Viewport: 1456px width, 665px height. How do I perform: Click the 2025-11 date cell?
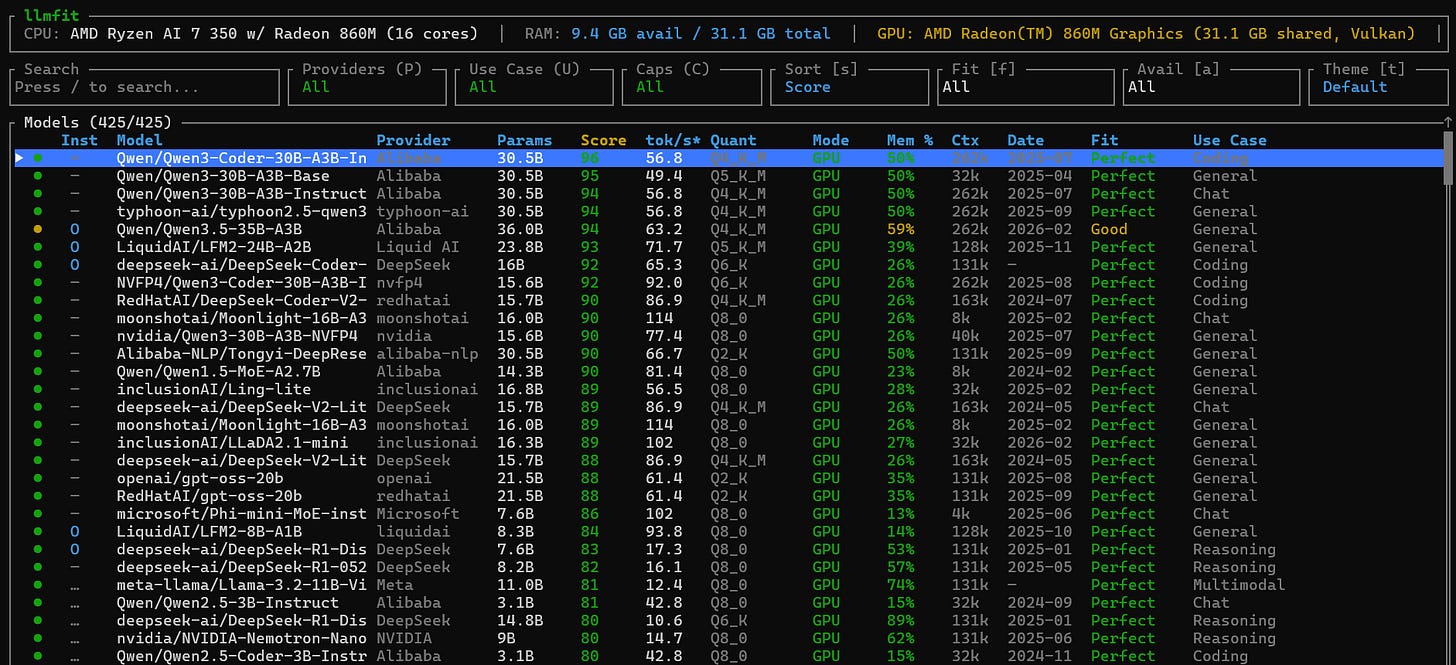1039,247
